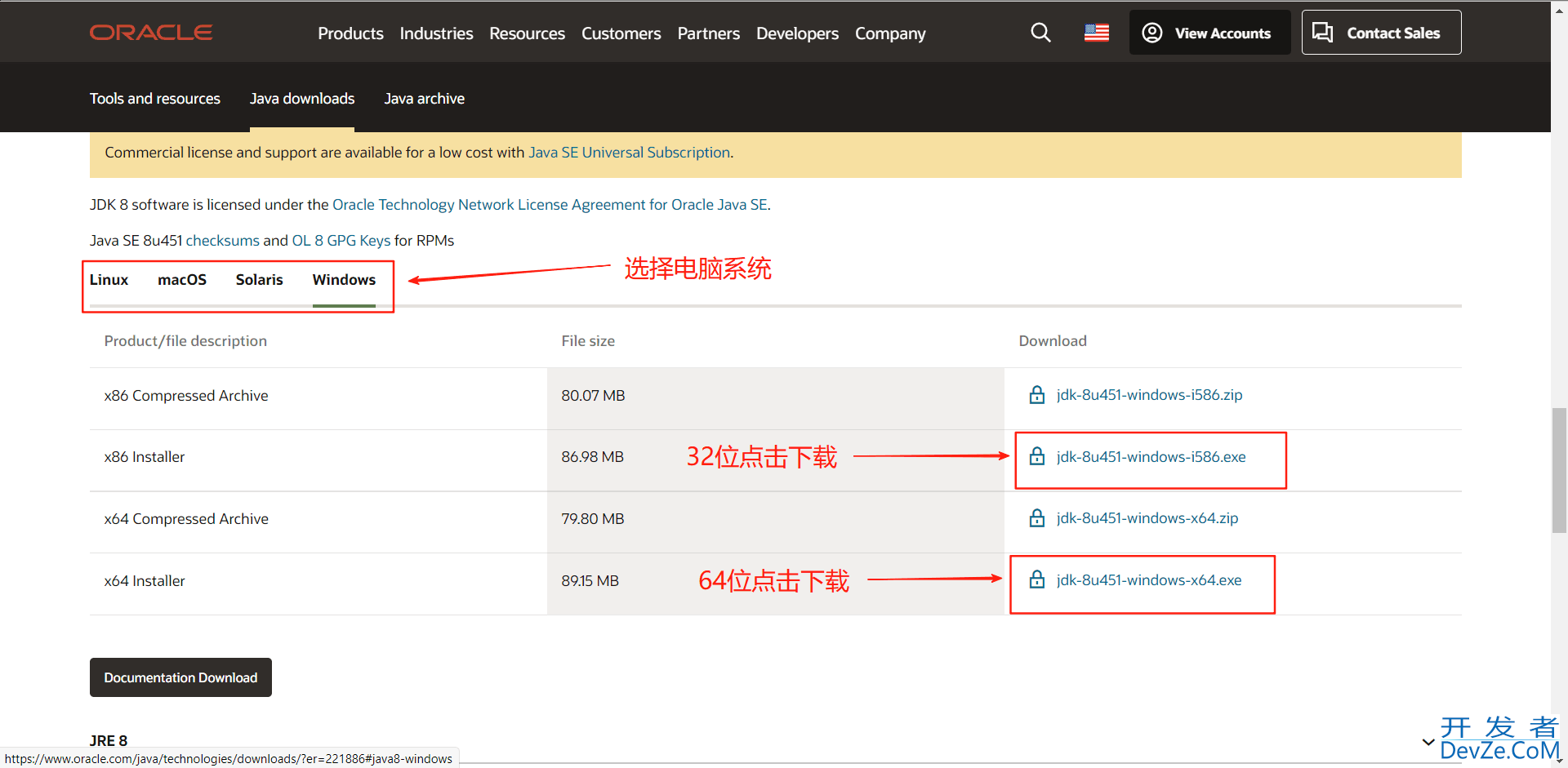Select the Windows tab
Viewport: 1568px width, 768px height.
(x=344, y=280)
